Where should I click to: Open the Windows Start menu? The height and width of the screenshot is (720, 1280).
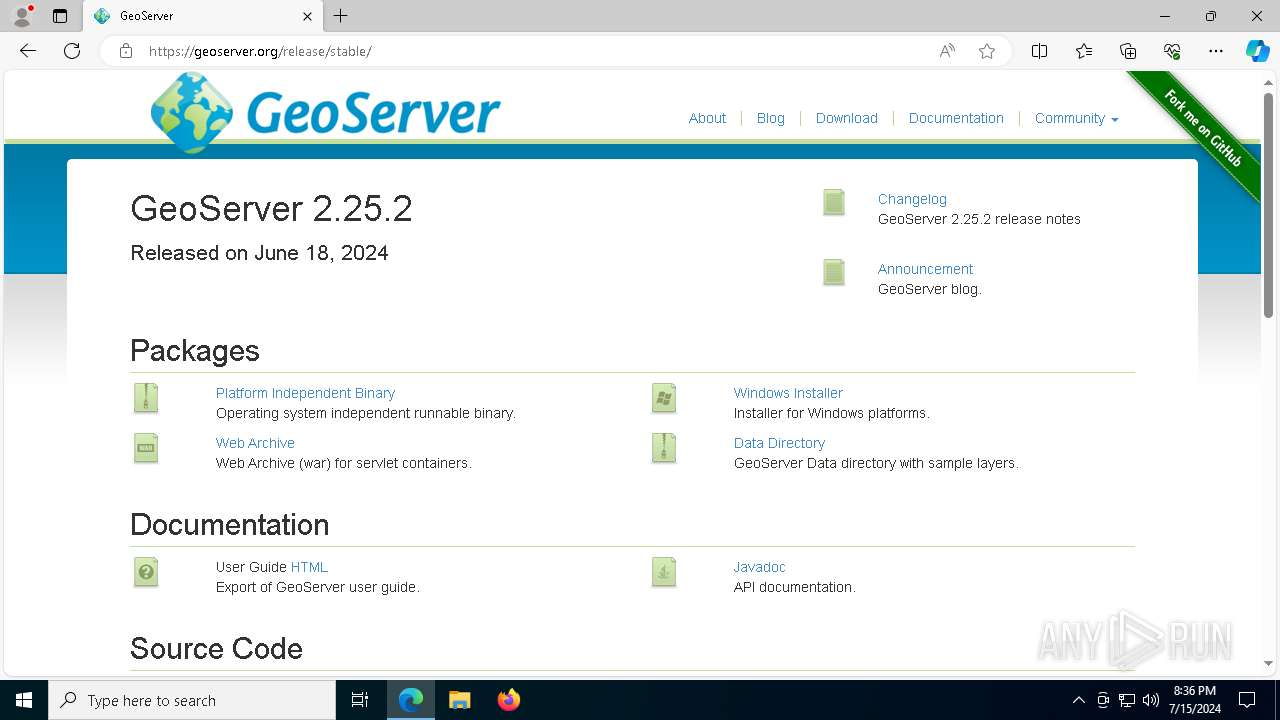click(24, 700)
